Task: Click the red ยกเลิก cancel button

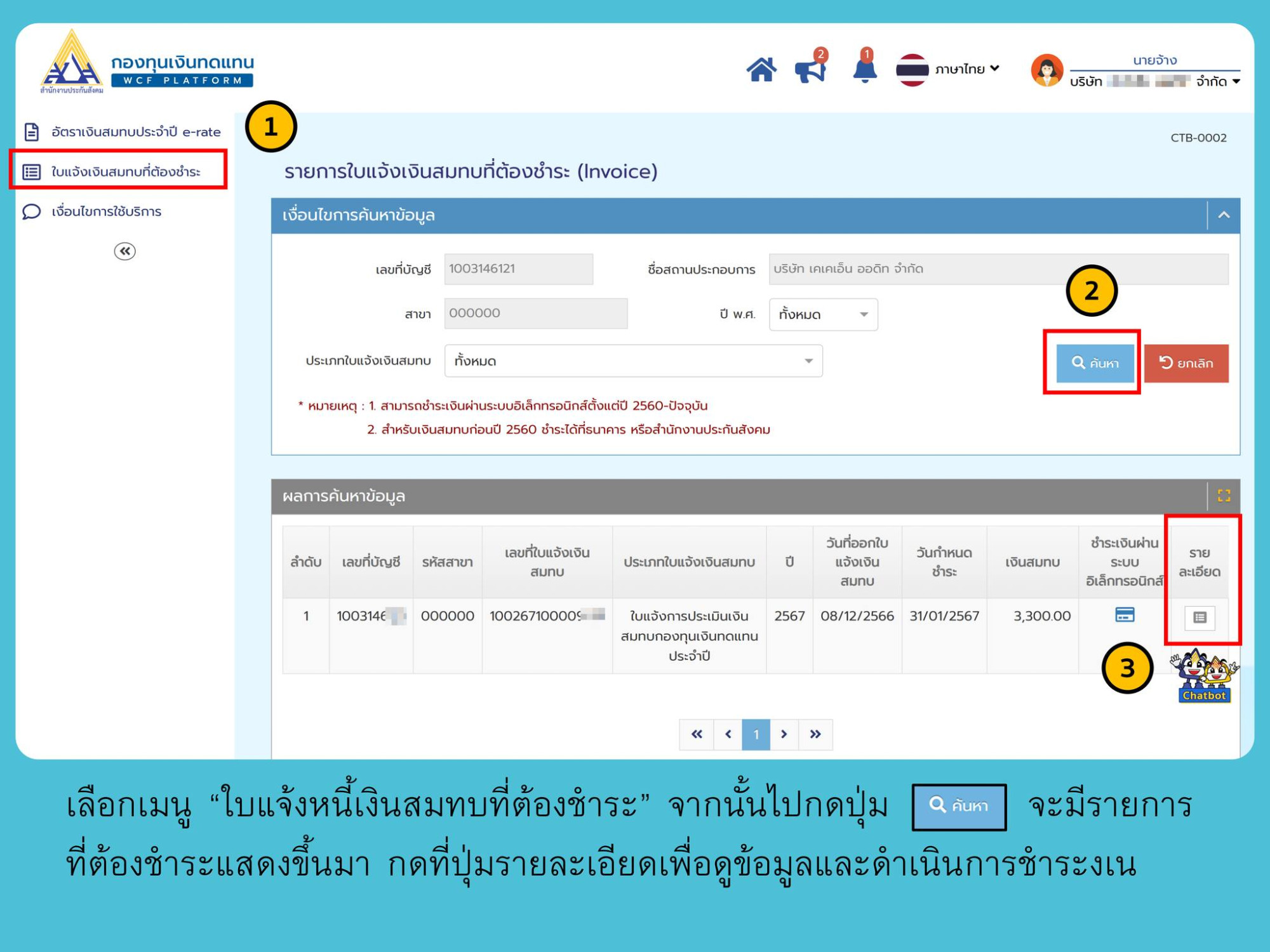Action: pos(1186,363)
